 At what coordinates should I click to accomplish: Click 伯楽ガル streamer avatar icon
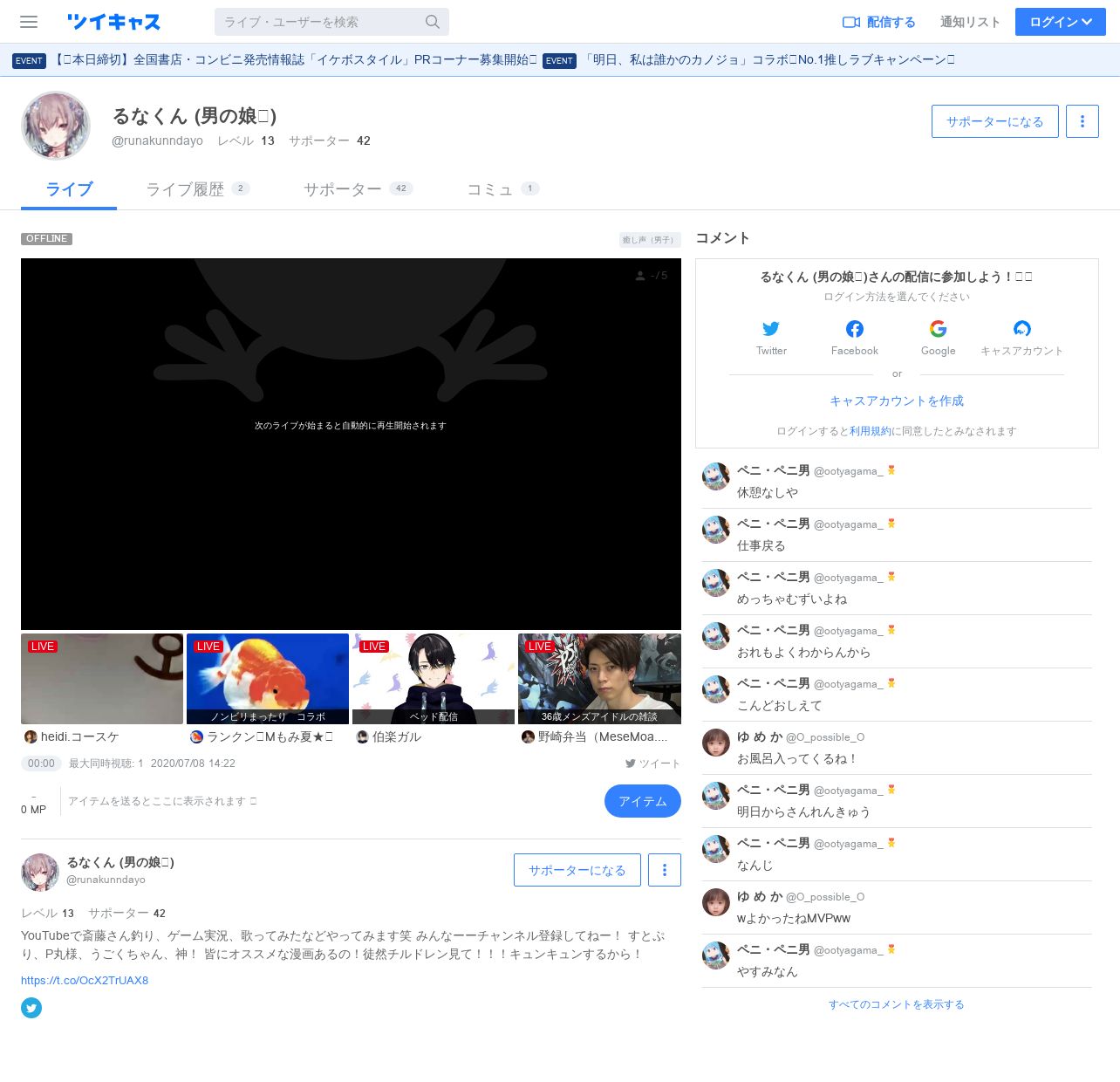[x=363, y=737]
